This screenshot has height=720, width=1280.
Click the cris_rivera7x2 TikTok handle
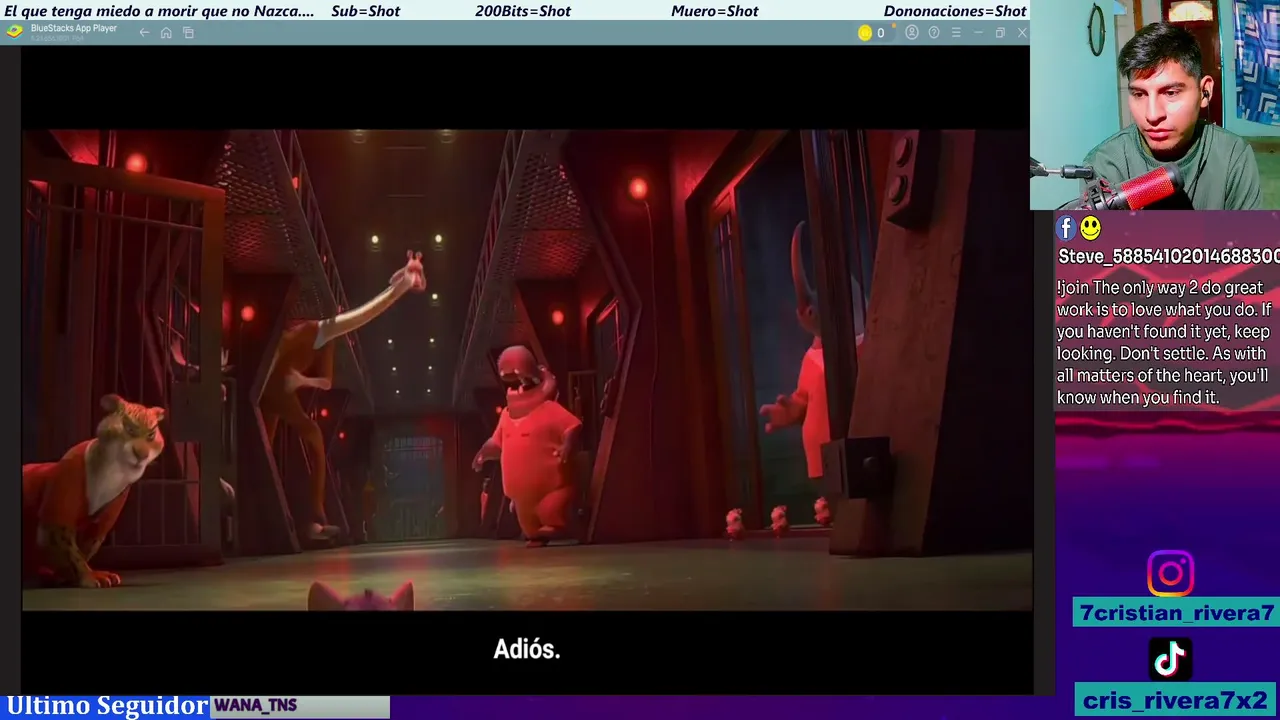1176,701
